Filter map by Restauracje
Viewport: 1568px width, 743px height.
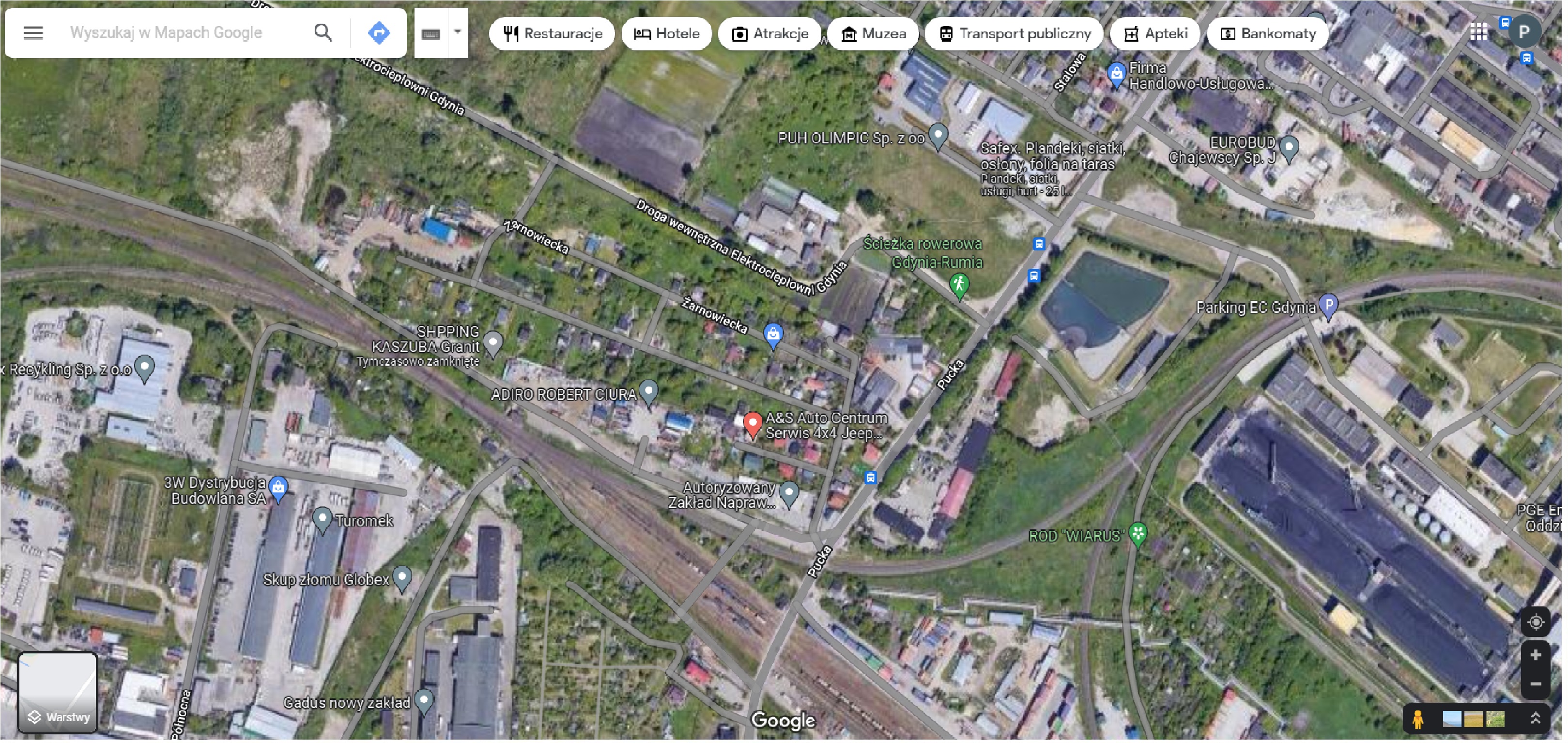pos(552,33)
